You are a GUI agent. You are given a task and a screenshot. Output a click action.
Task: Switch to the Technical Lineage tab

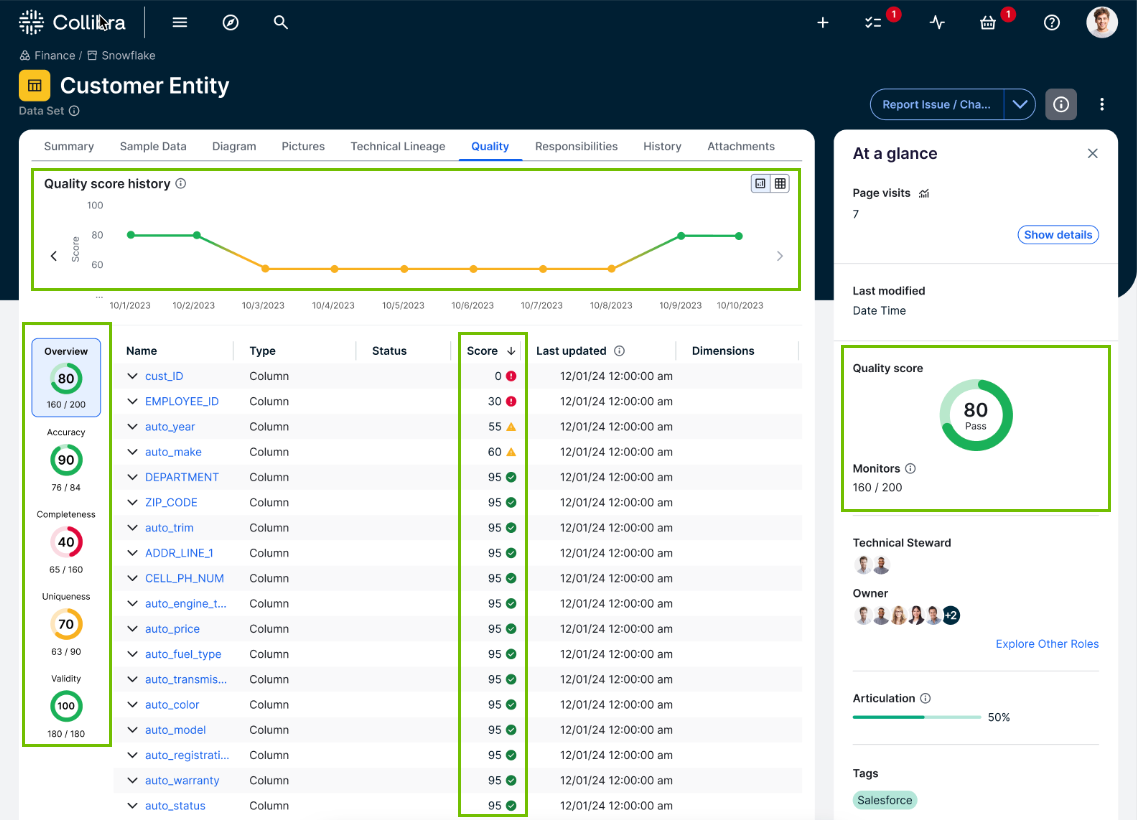coord(397,146)
